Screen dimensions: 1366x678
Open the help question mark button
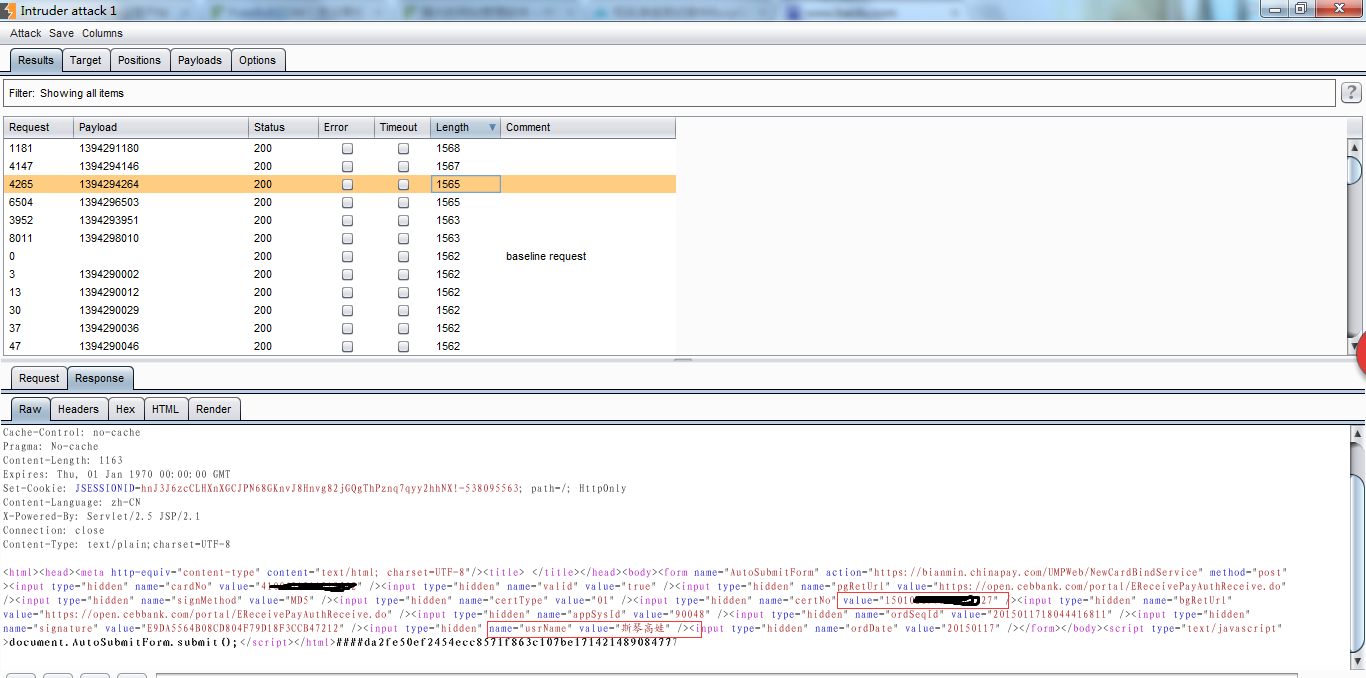click(x=1351, y=93)
